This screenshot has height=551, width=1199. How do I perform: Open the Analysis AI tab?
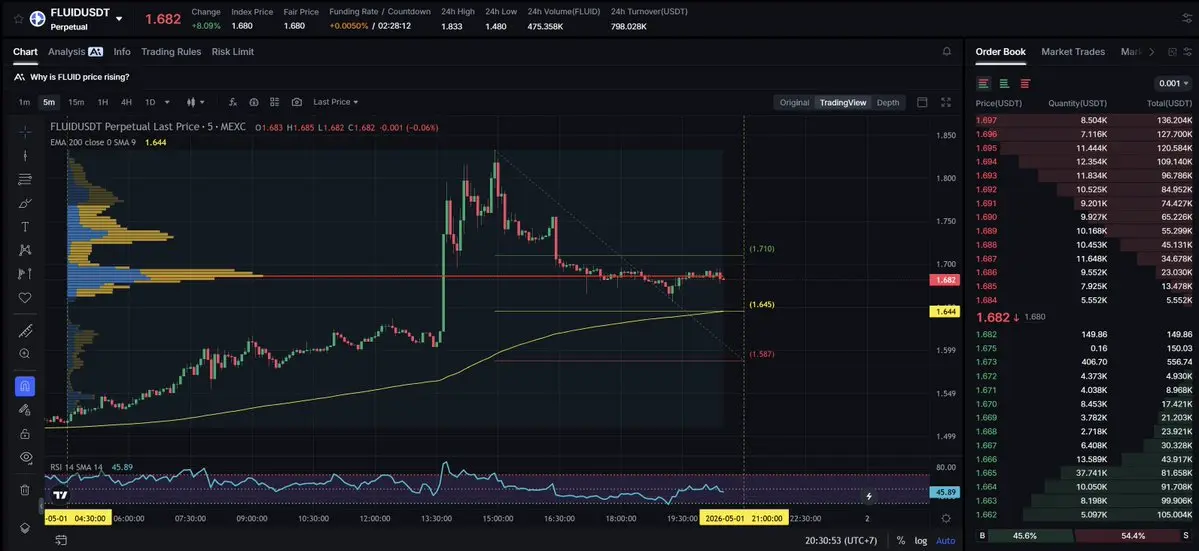point(75,52)
